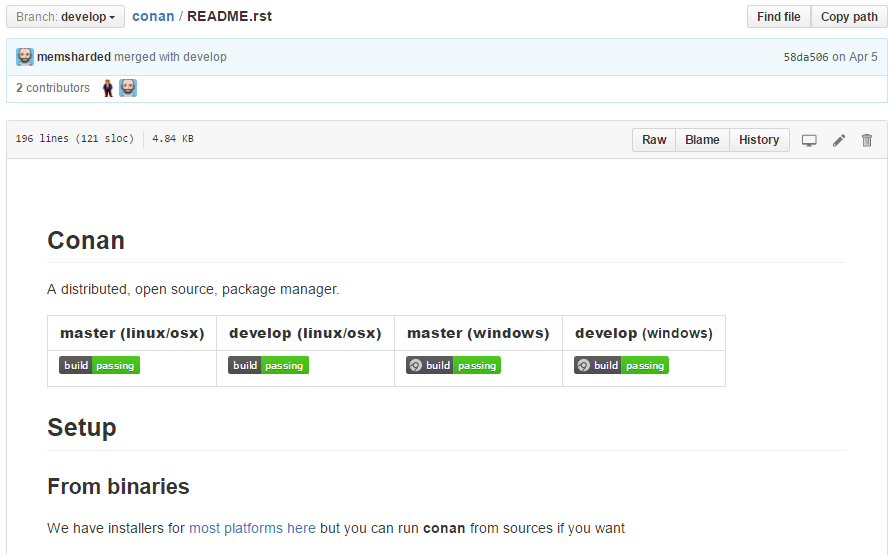896x555 pixels.
Task: Open Blame view for README.rst
Action: 702,140
